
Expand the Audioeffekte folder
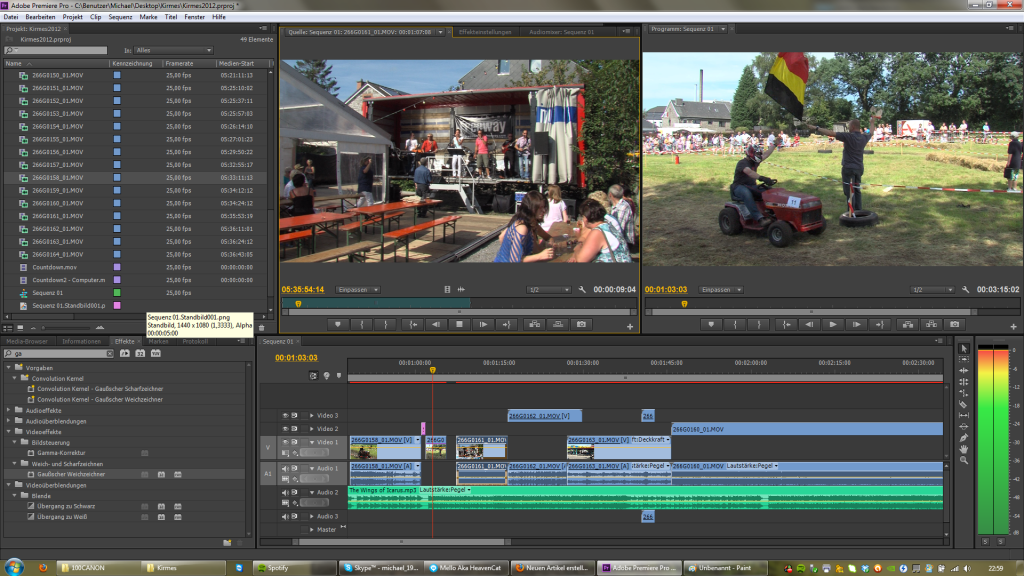(9, 411)
